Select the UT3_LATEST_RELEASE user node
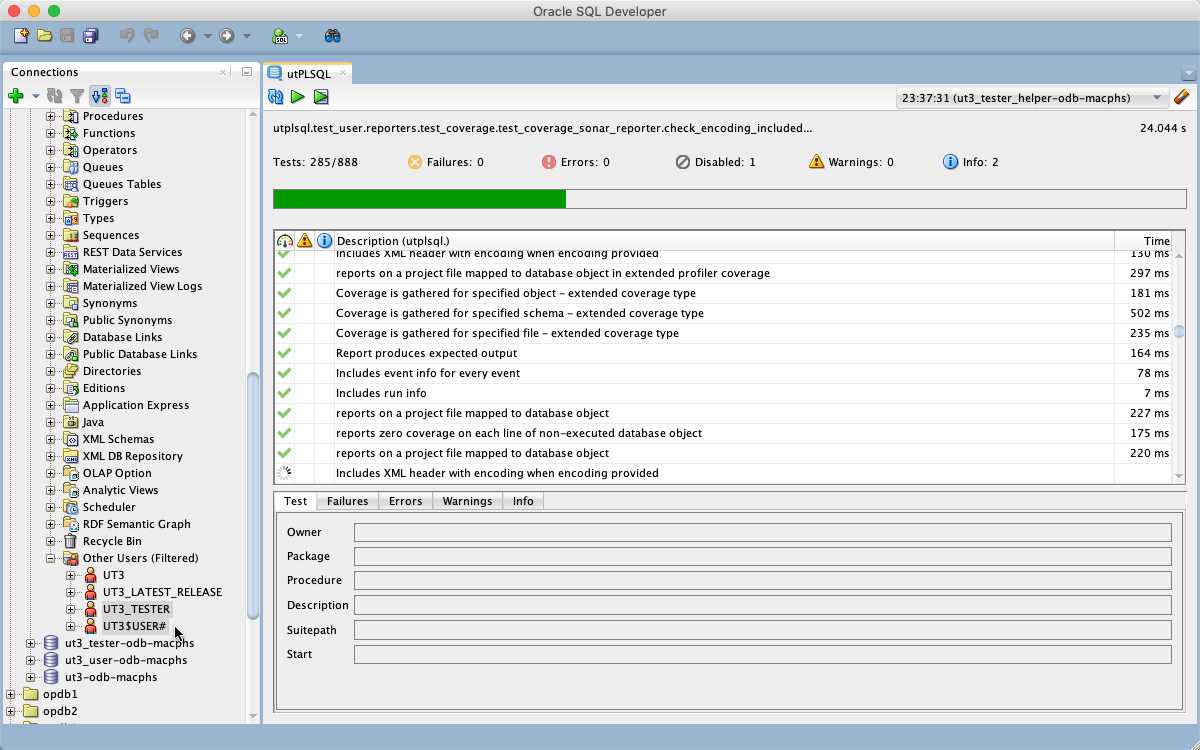1200x750 pixels. point(162,592)
